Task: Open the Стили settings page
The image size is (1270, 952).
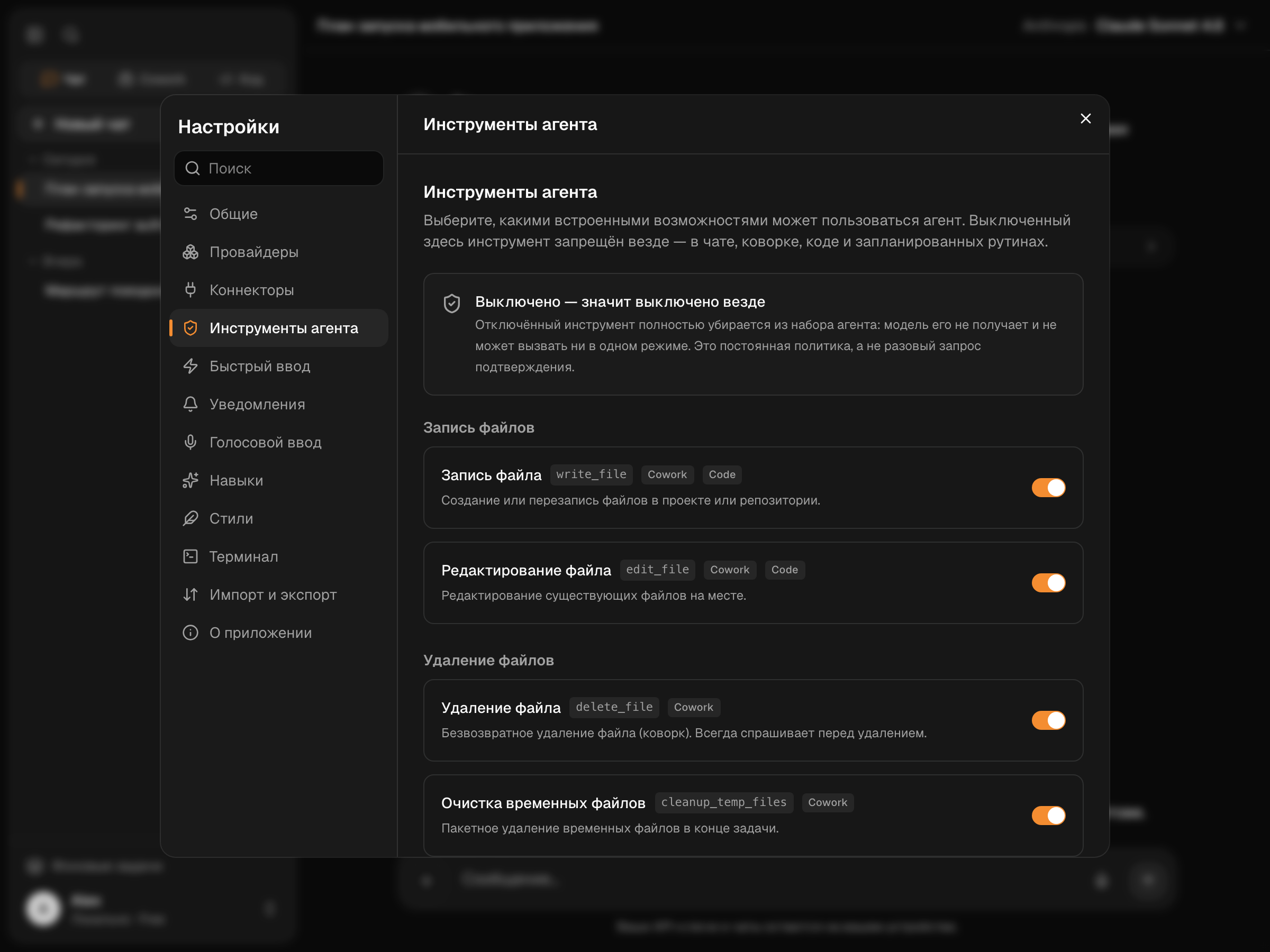Action: coord(279,518)
